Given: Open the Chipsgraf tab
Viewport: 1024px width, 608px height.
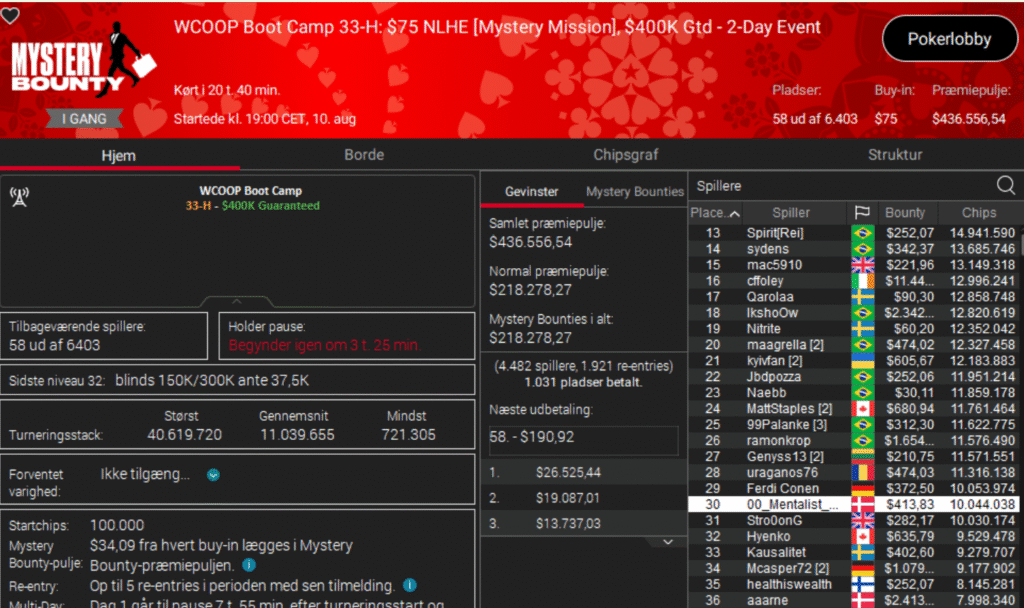Looking at the screenshot, I should 626,155.
